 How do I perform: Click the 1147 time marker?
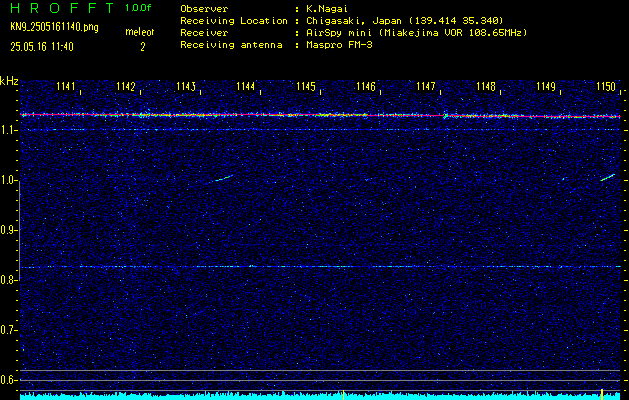point(426,87)
